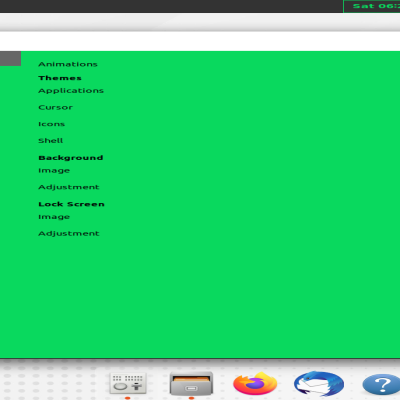Click the Lock Screen heading

pos(71,204)
